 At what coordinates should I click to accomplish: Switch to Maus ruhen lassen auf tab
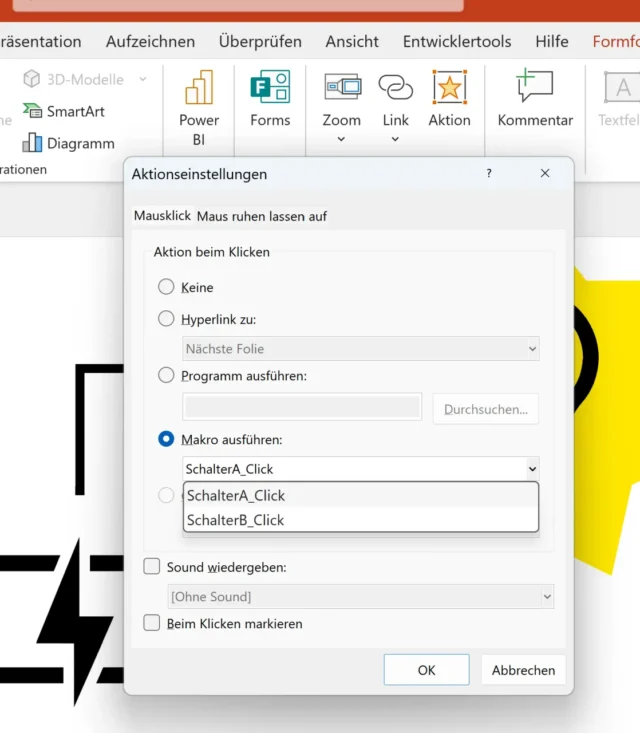(262, 216)
